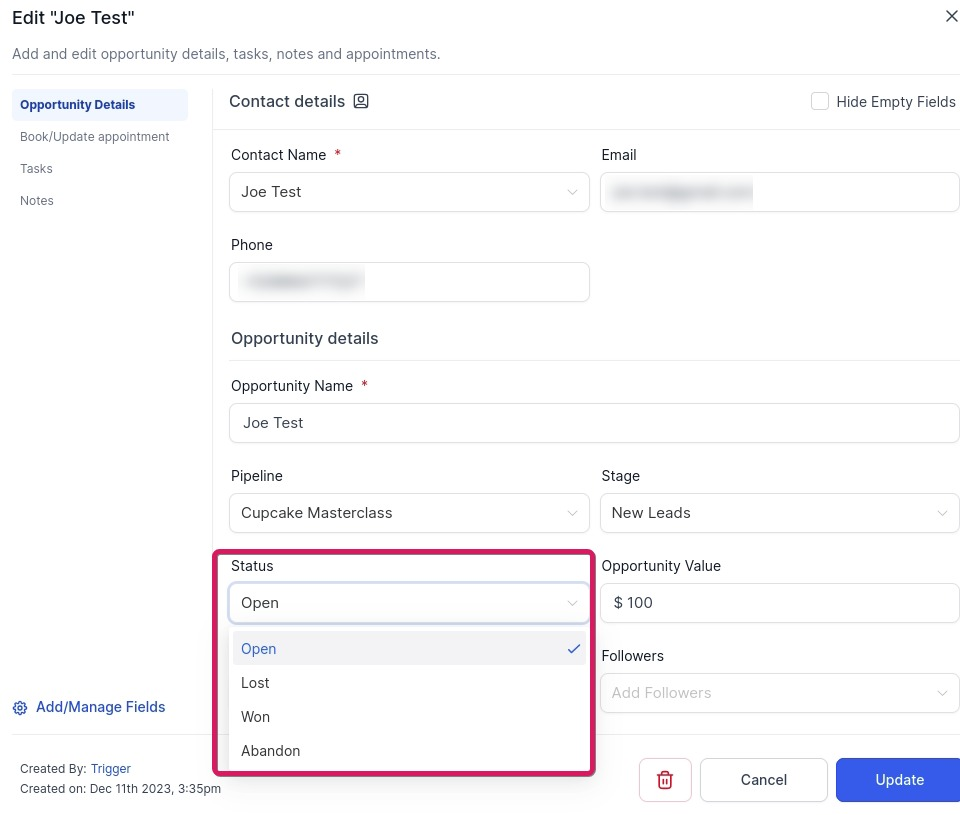Enable the Hide Empty Fields checkbox

pyautogui.click(x=819, y=101)
